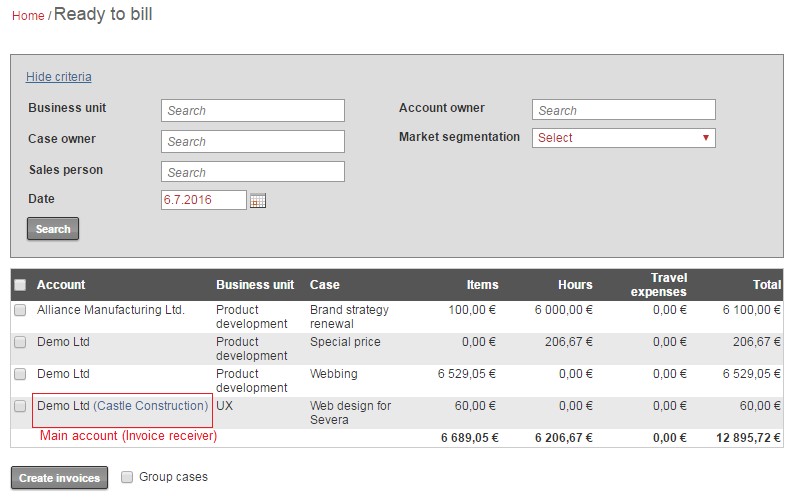The height and width of the screenshot is (498, 793).
Task: Open the Market segmentation dropdown
Action: [624, 138]
